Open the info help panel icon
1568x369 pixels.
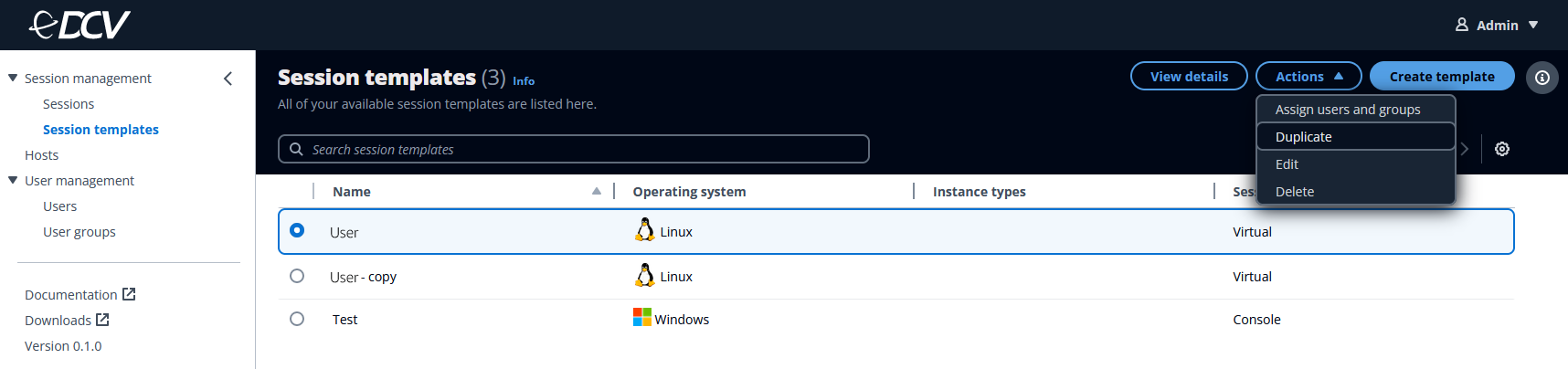pos(1542,78)
